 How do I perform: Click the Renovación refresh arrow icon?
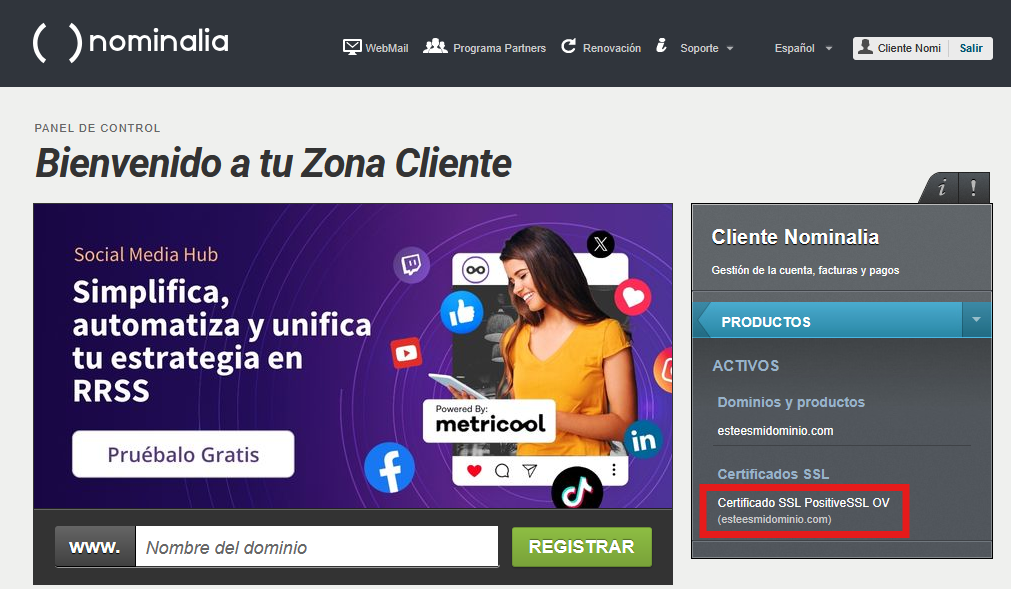click(568, 46)
